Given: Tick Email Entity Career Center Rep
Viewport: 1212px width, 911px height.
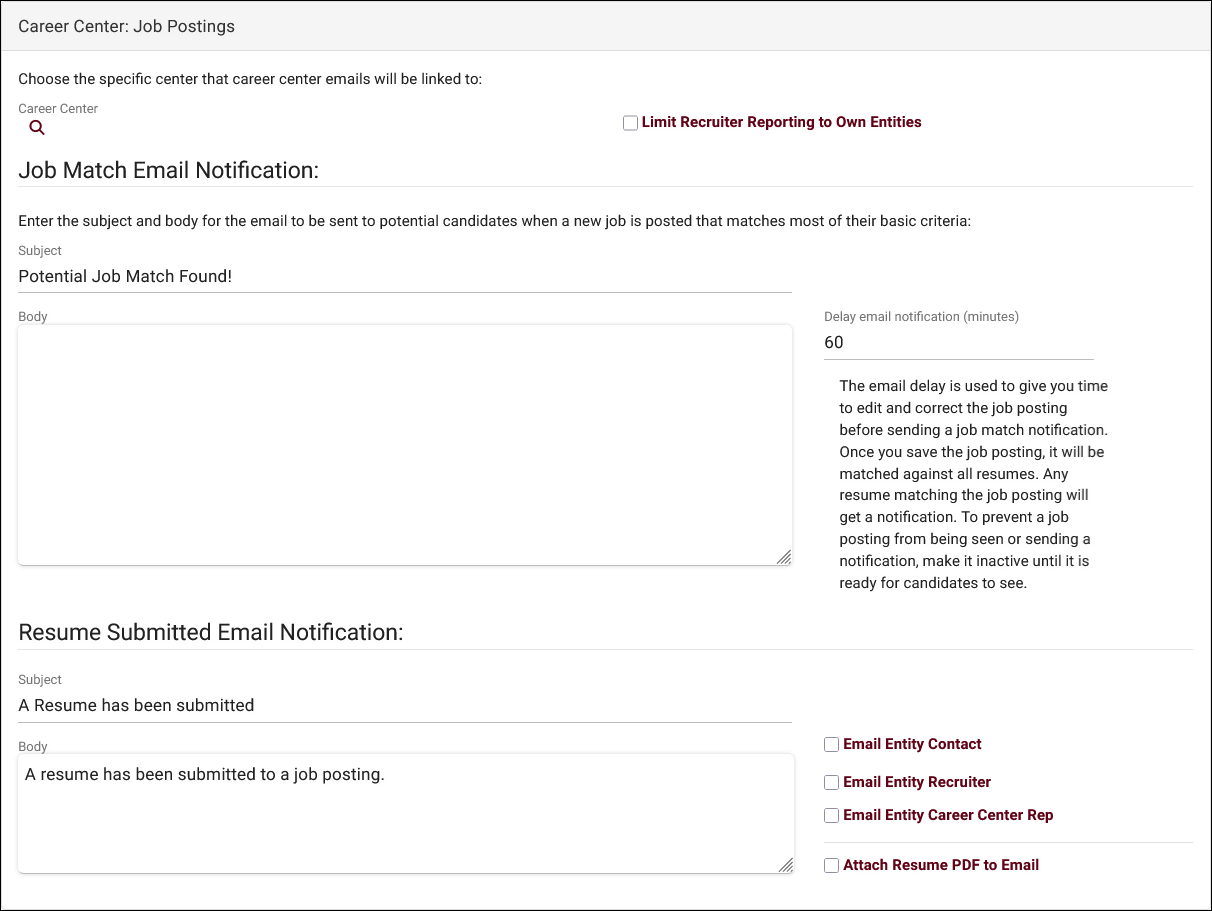Looking at the screenshot, I should pyautogui.click(x=831, y=815).
